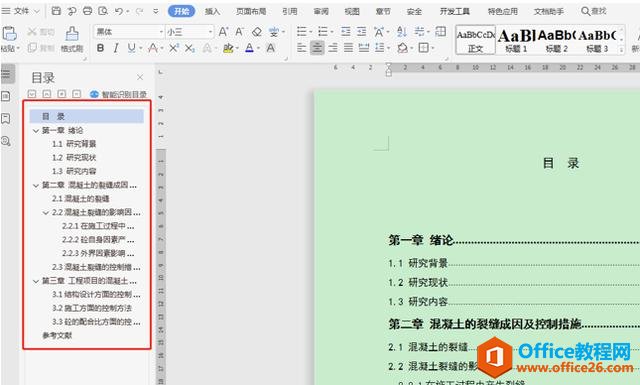This screenshot has height=385, width=640.
Task: Toggle align left button
Action: pyautogui.click(x=301, y=48)
